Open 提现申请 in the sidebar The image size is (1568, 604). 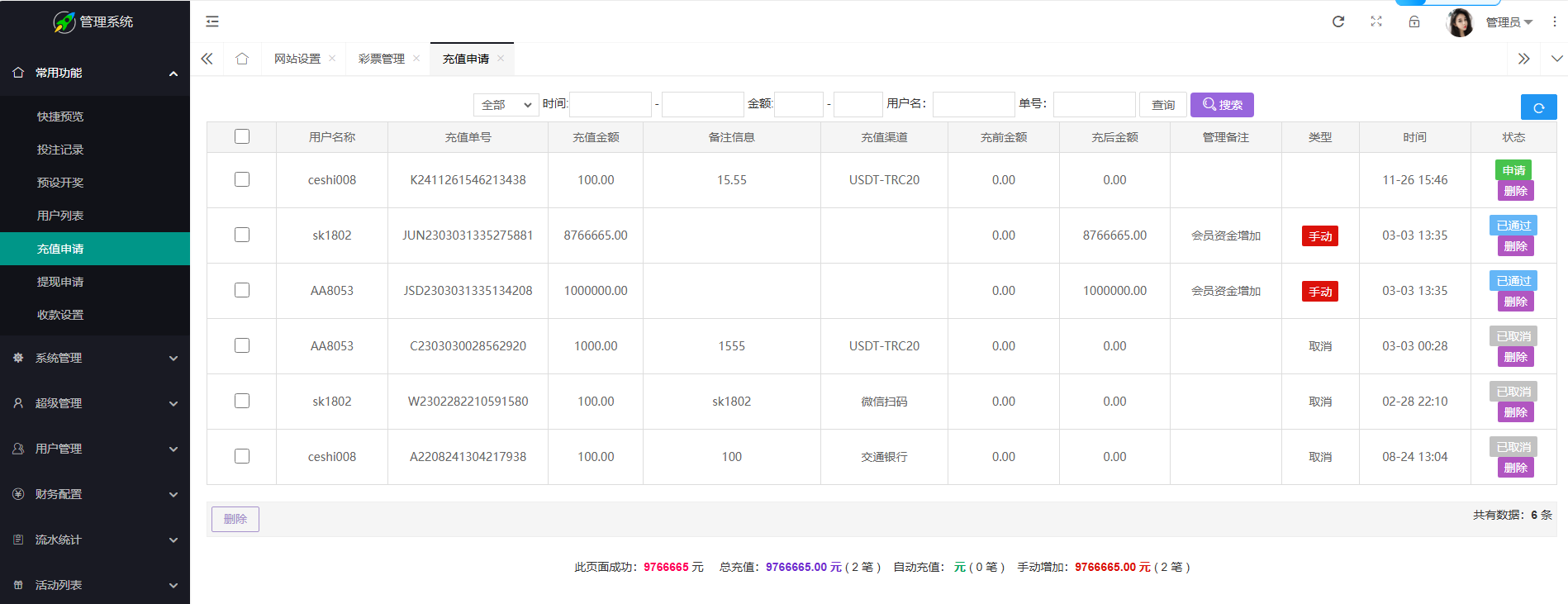coord(60,282)
